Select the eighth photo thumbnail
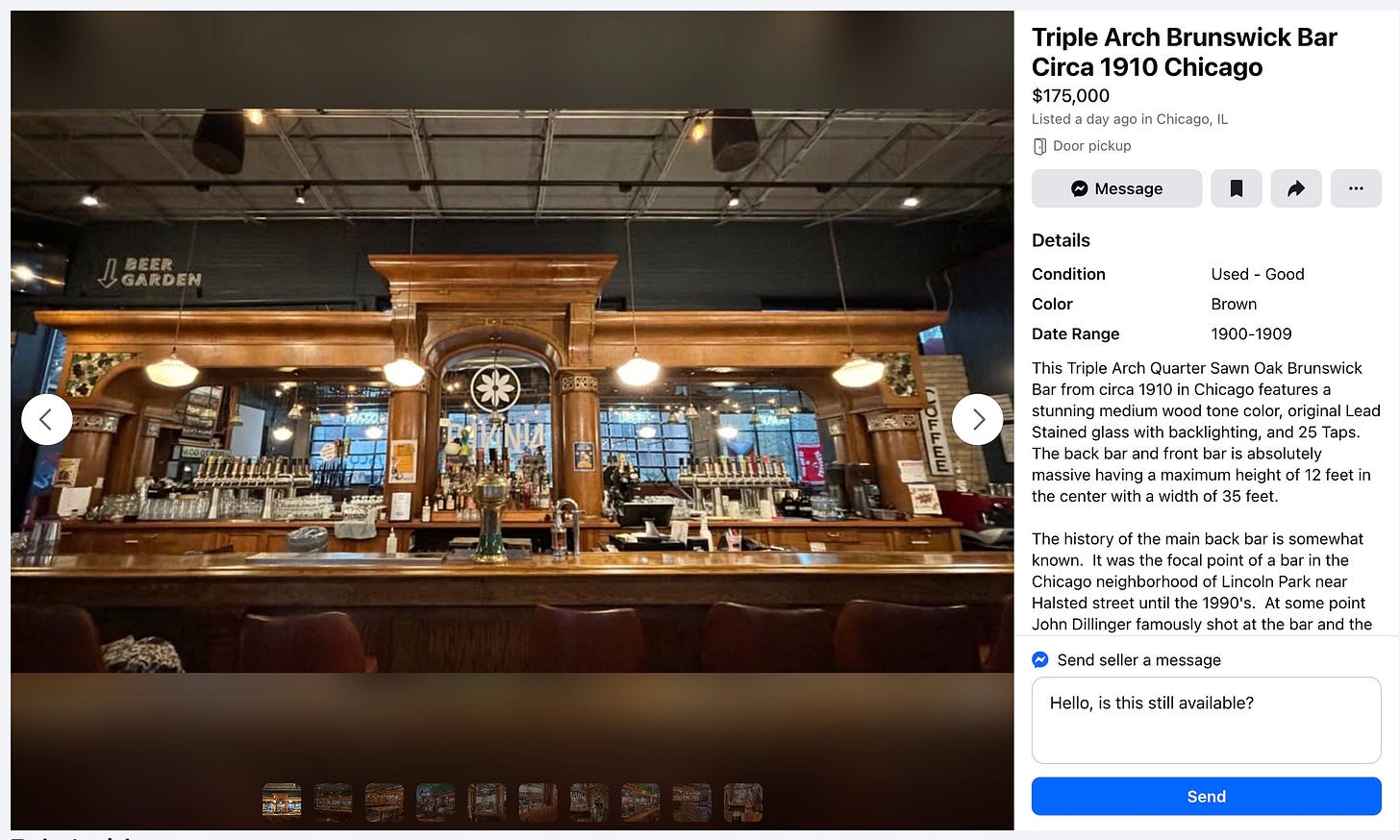This screenshot has height=840, width=1400. click(x=640, y=802)
